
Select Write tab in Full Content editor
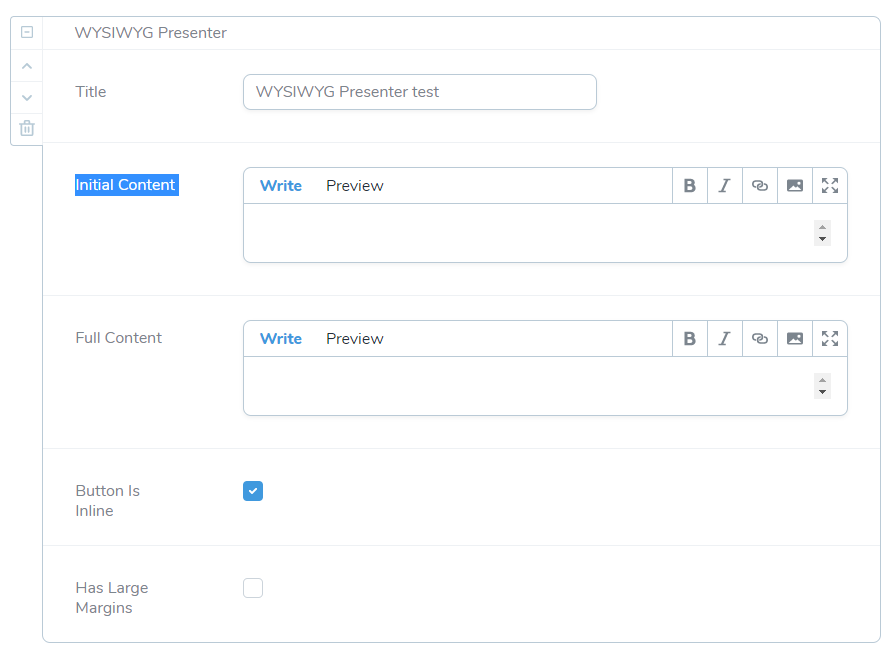280,339
